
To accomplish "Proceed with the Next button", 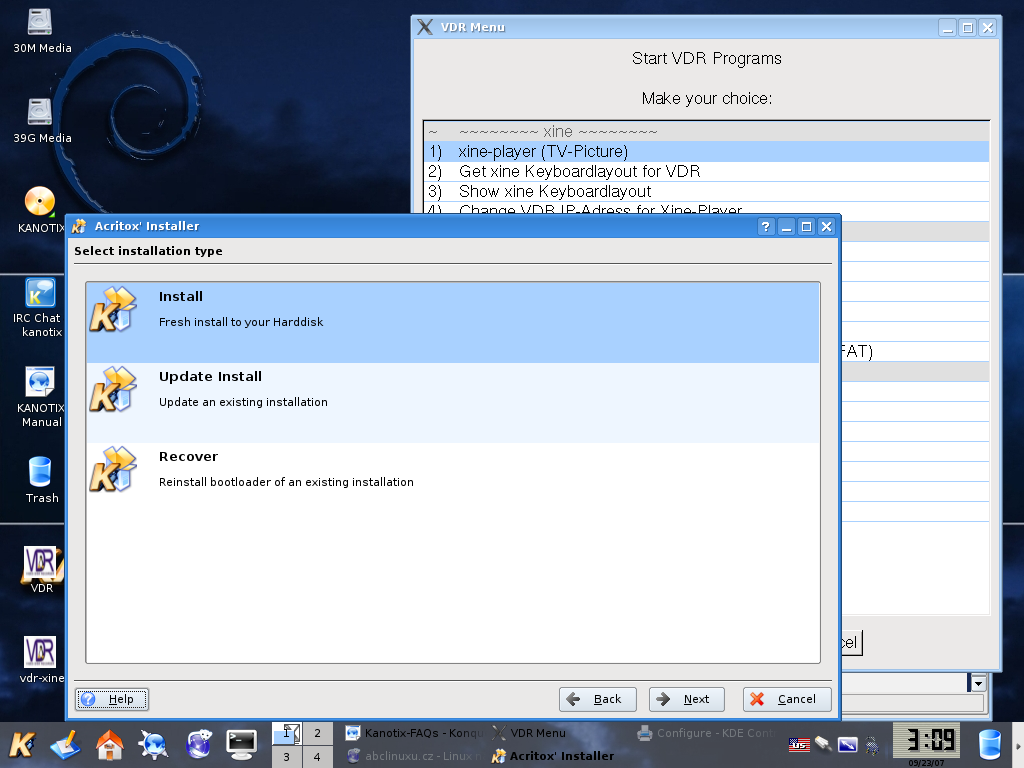I will [x=687, y=699].
